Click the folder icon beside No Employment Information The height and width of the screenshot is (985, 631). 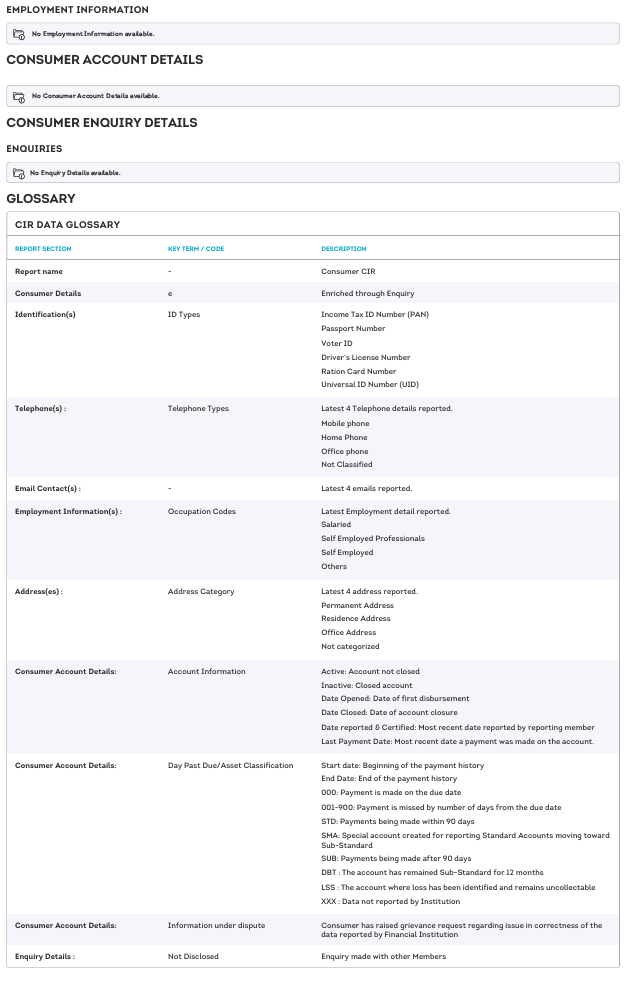(x=18, y=34)
